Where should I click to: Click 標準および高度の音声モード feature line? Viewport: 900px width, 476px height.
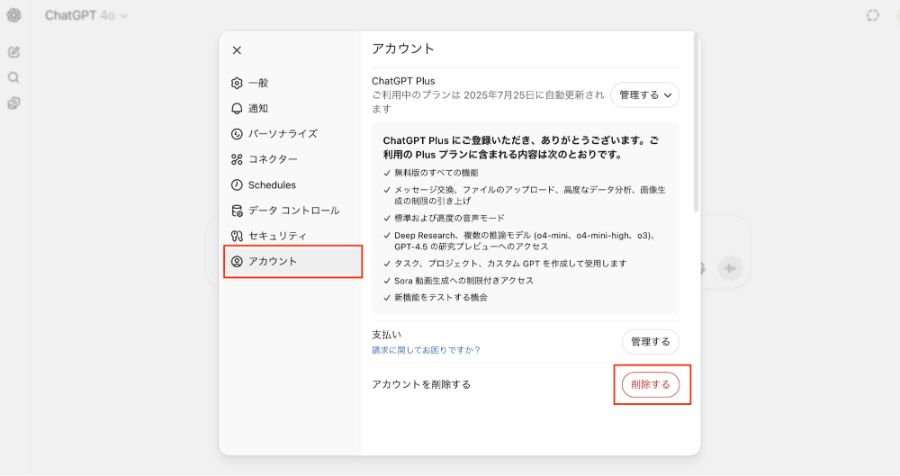[449, 218]
